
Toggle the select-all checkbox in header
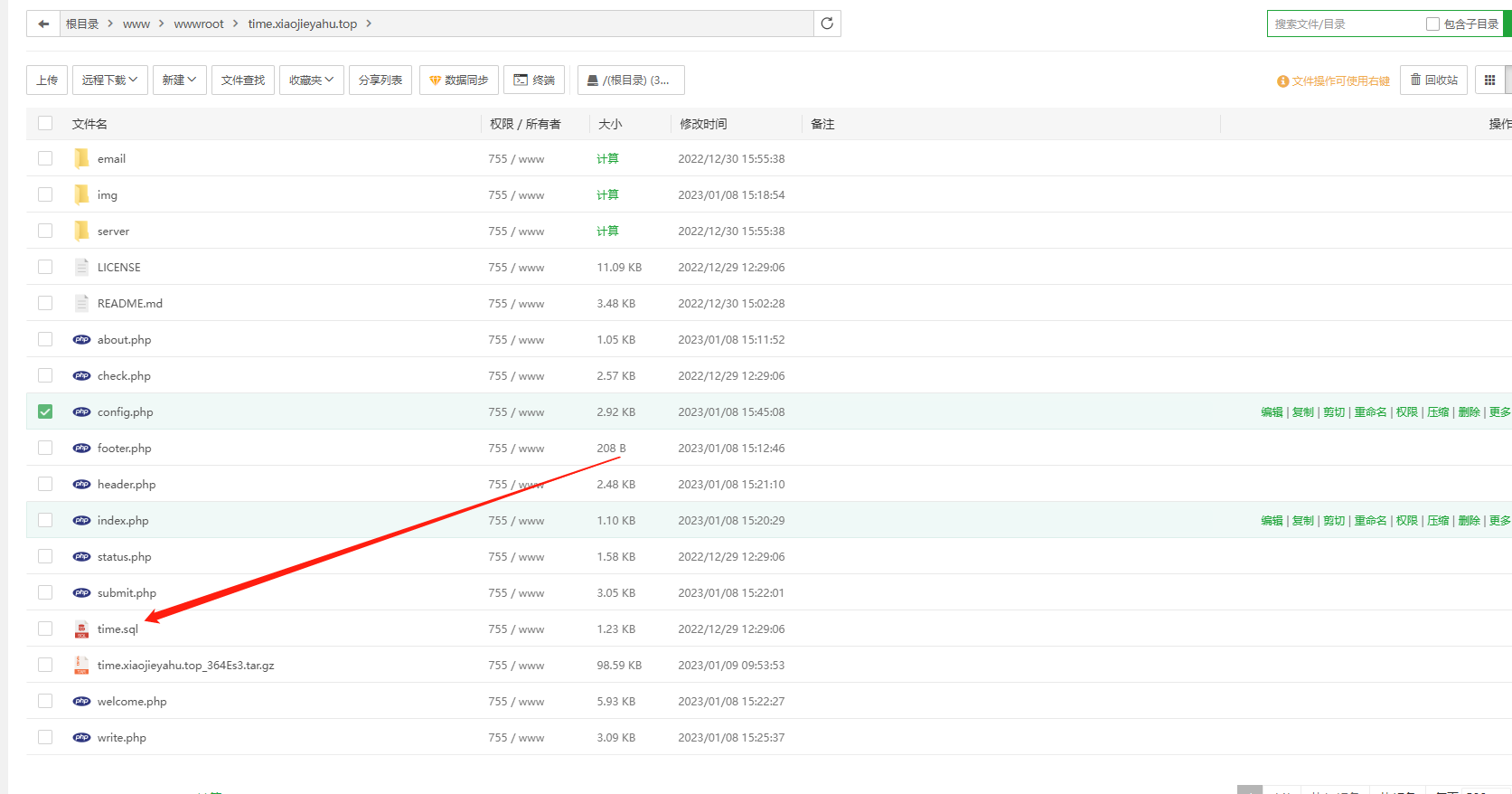(45, 123)
